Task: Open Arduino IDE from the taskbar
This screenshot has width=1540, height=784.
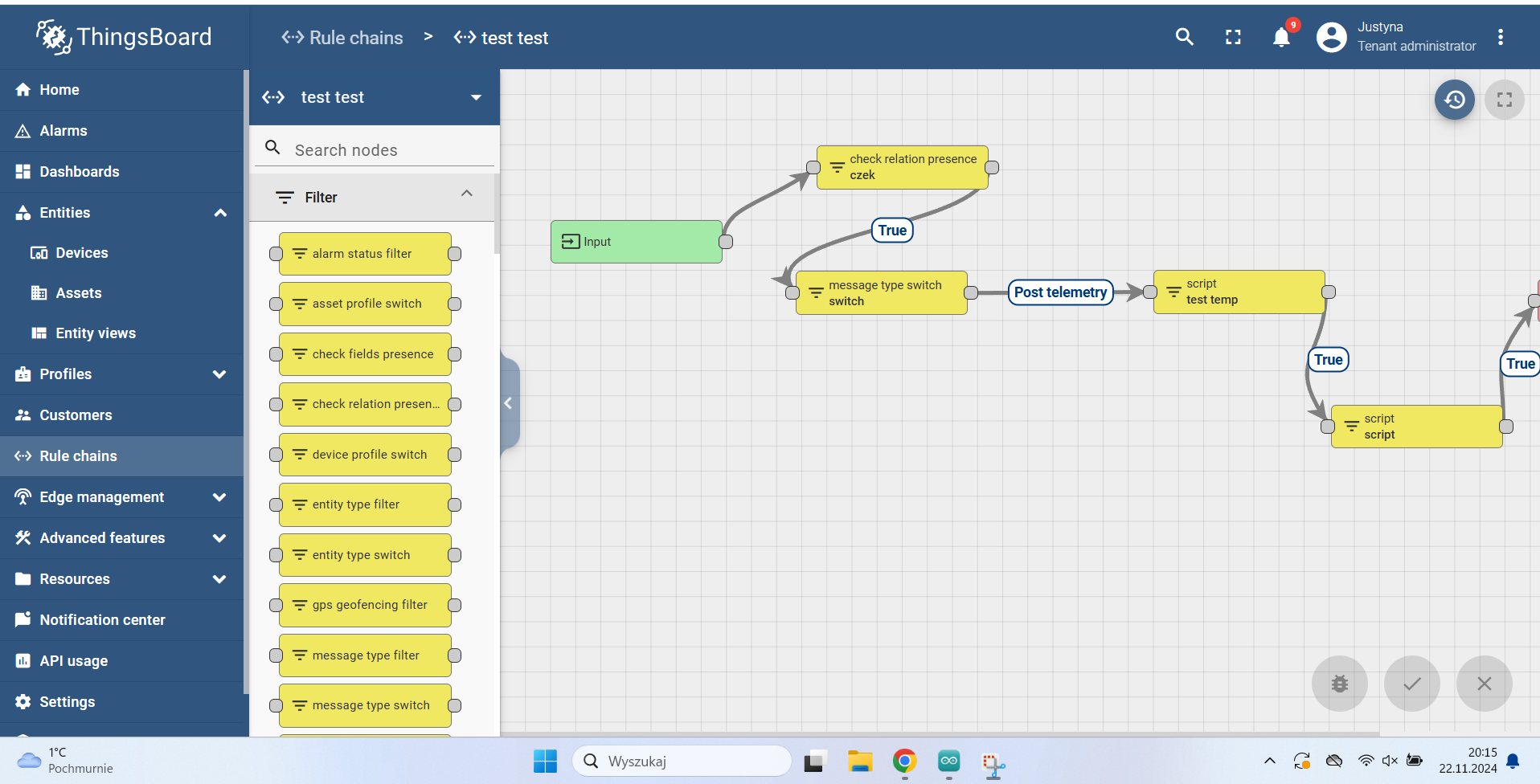Action: pos(948,761)
